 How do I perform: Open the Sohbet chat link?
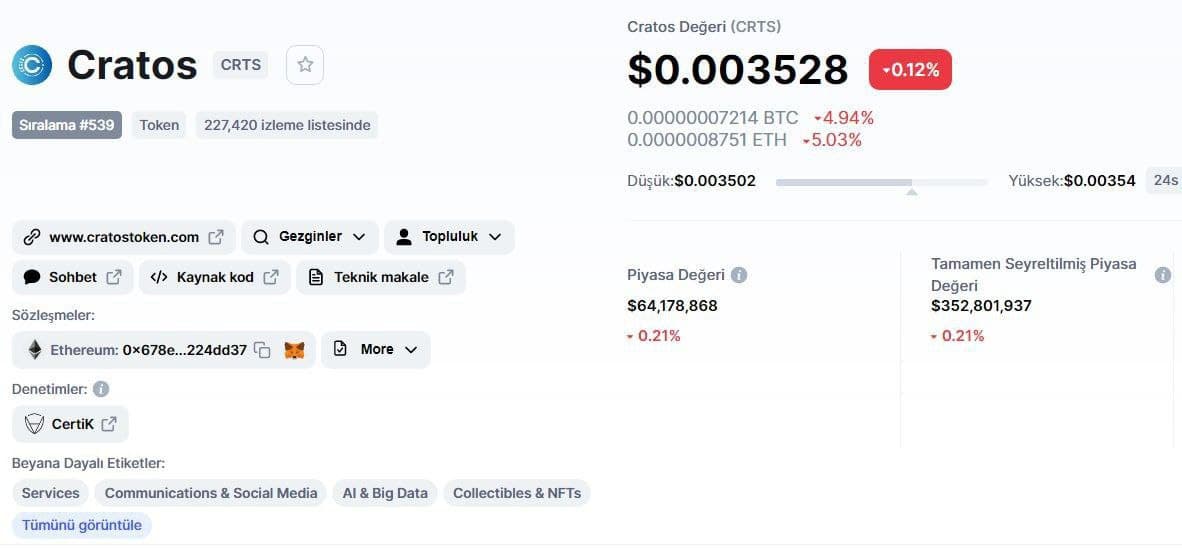[72, 277]
